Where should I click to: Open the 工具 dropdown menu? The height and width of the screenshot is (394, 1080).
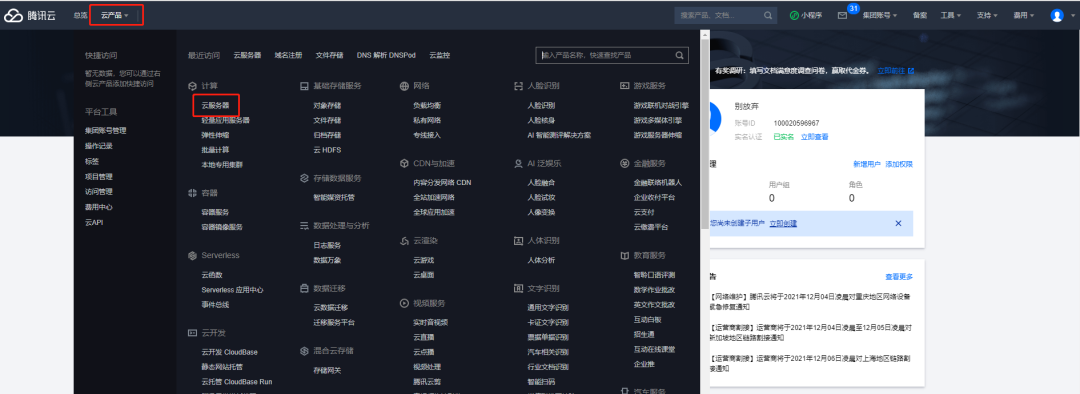pos(951,15)
